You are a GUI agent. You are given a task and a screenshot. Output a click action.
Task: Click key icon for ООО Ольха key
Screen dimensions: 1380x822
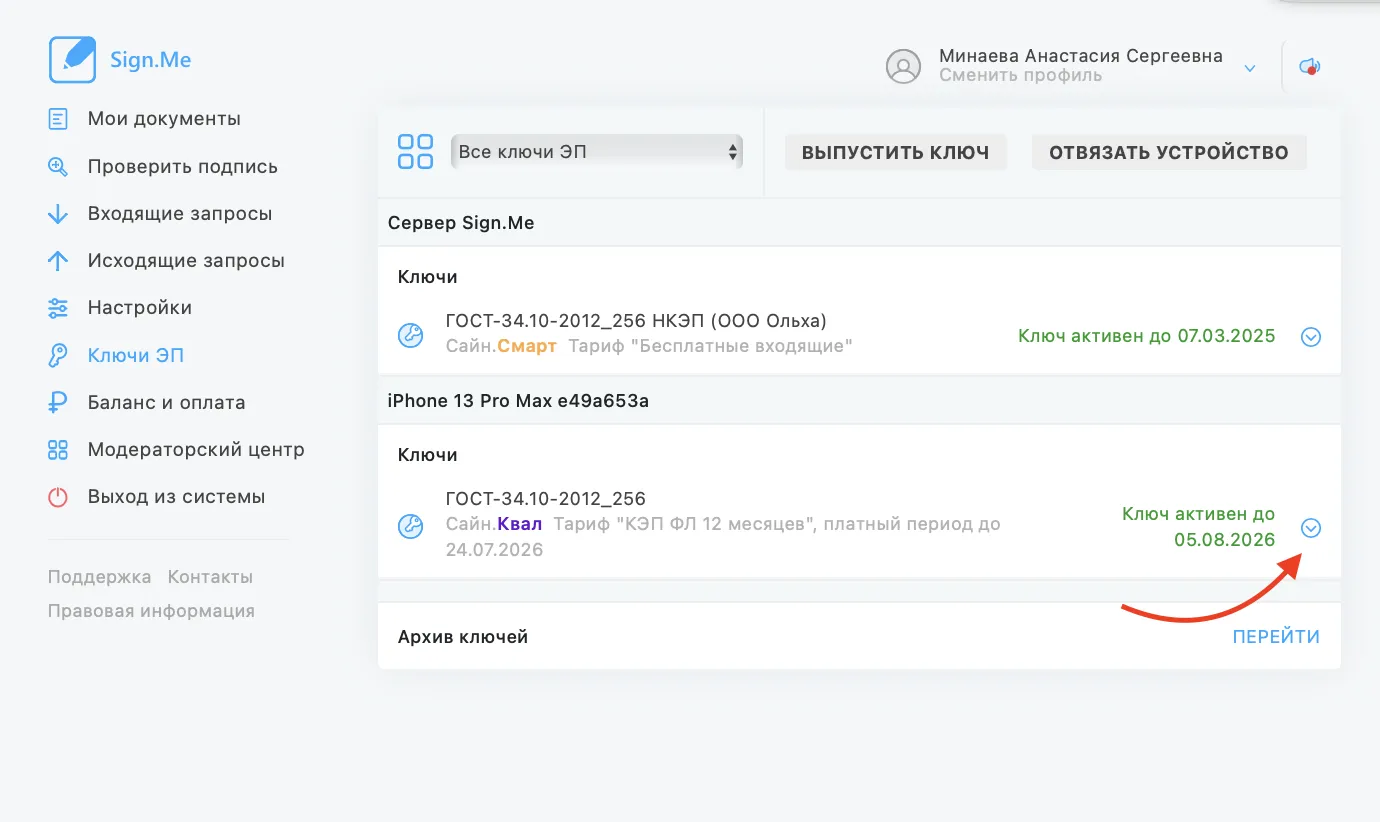[411, 335]
